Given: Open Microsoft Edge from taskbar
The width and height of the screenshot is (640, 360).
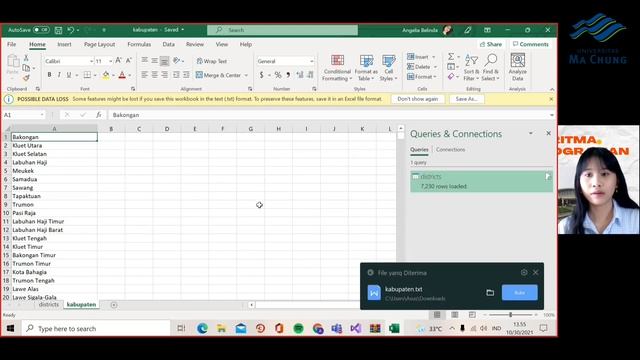Looking at the screenshot, I should (202, 328).
